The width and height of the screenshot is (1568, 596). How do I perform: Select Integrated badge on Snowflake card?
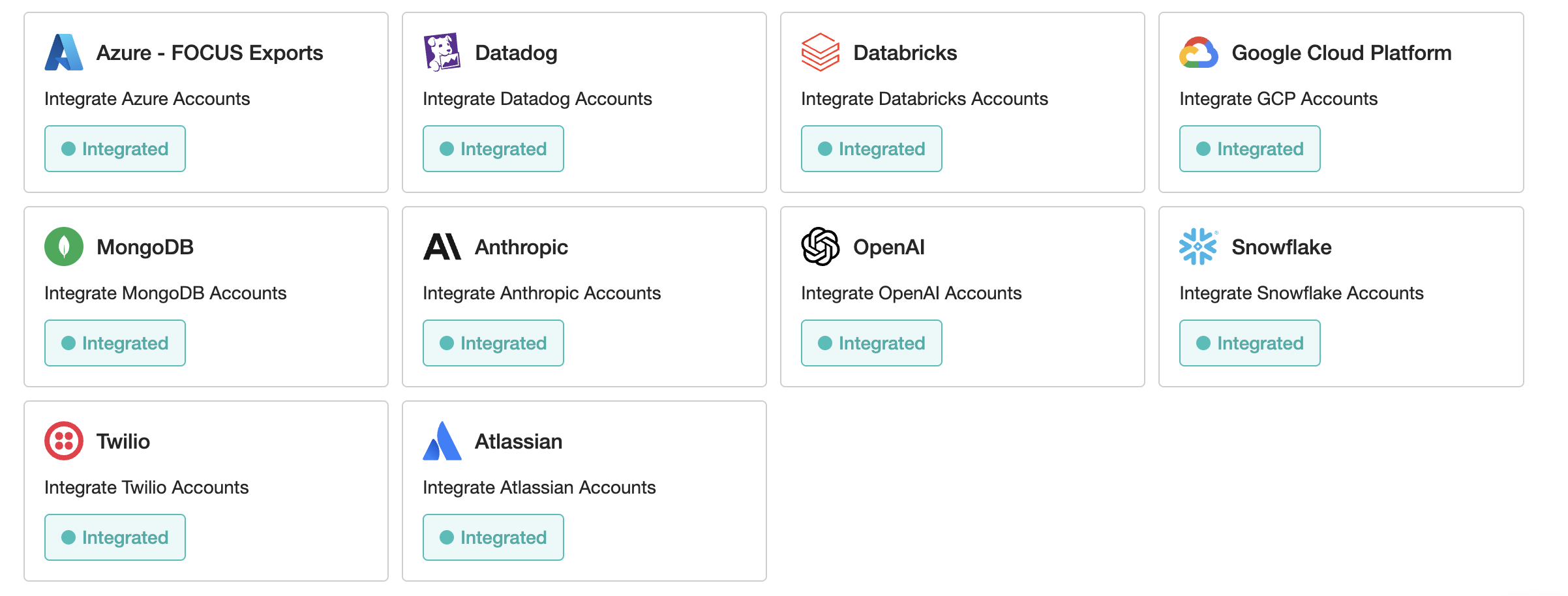[1250, 343]
